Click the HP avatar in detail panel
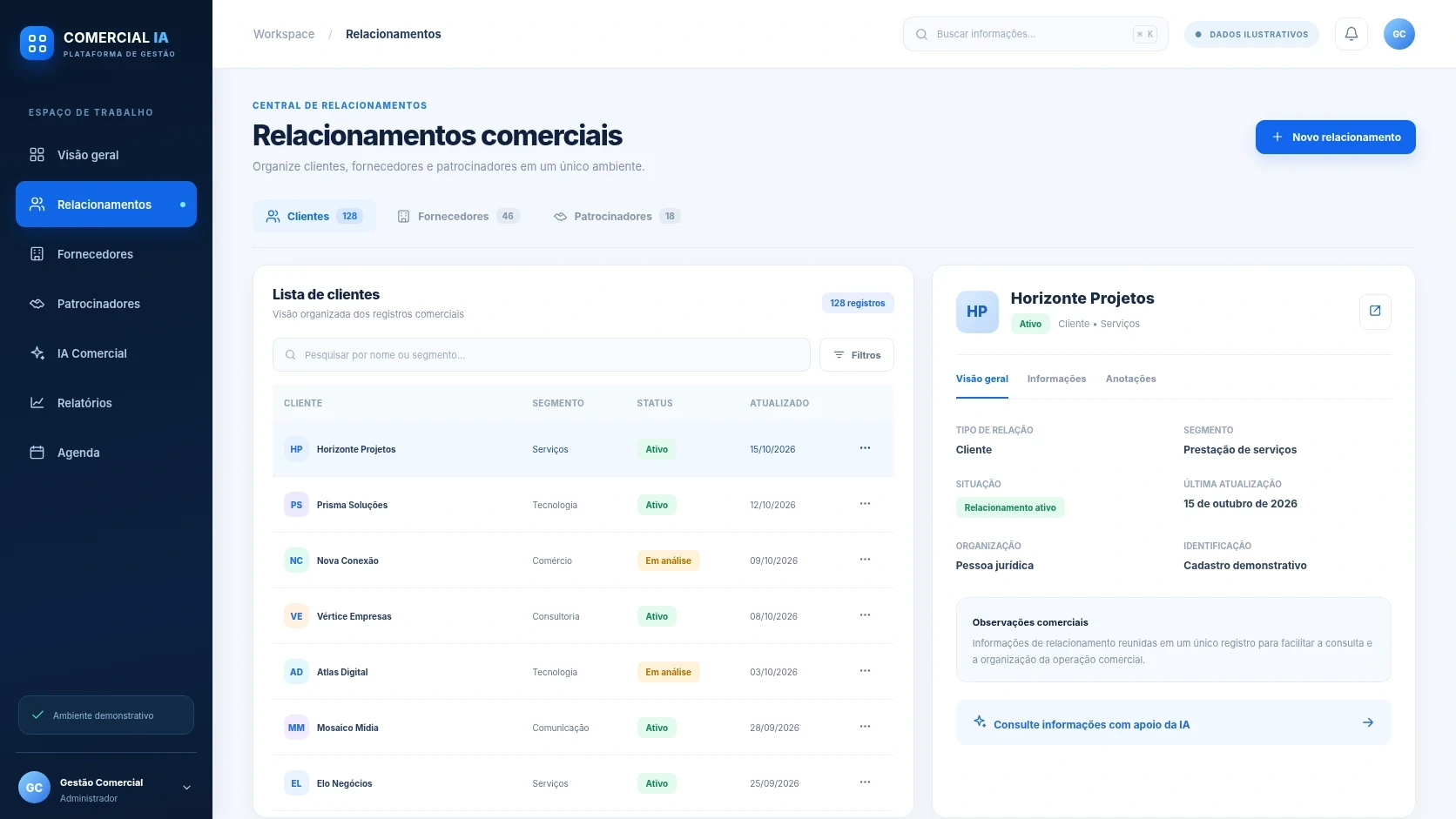Screen dimensions: 1456x819 pyautogui.click(x=977, y=312)
